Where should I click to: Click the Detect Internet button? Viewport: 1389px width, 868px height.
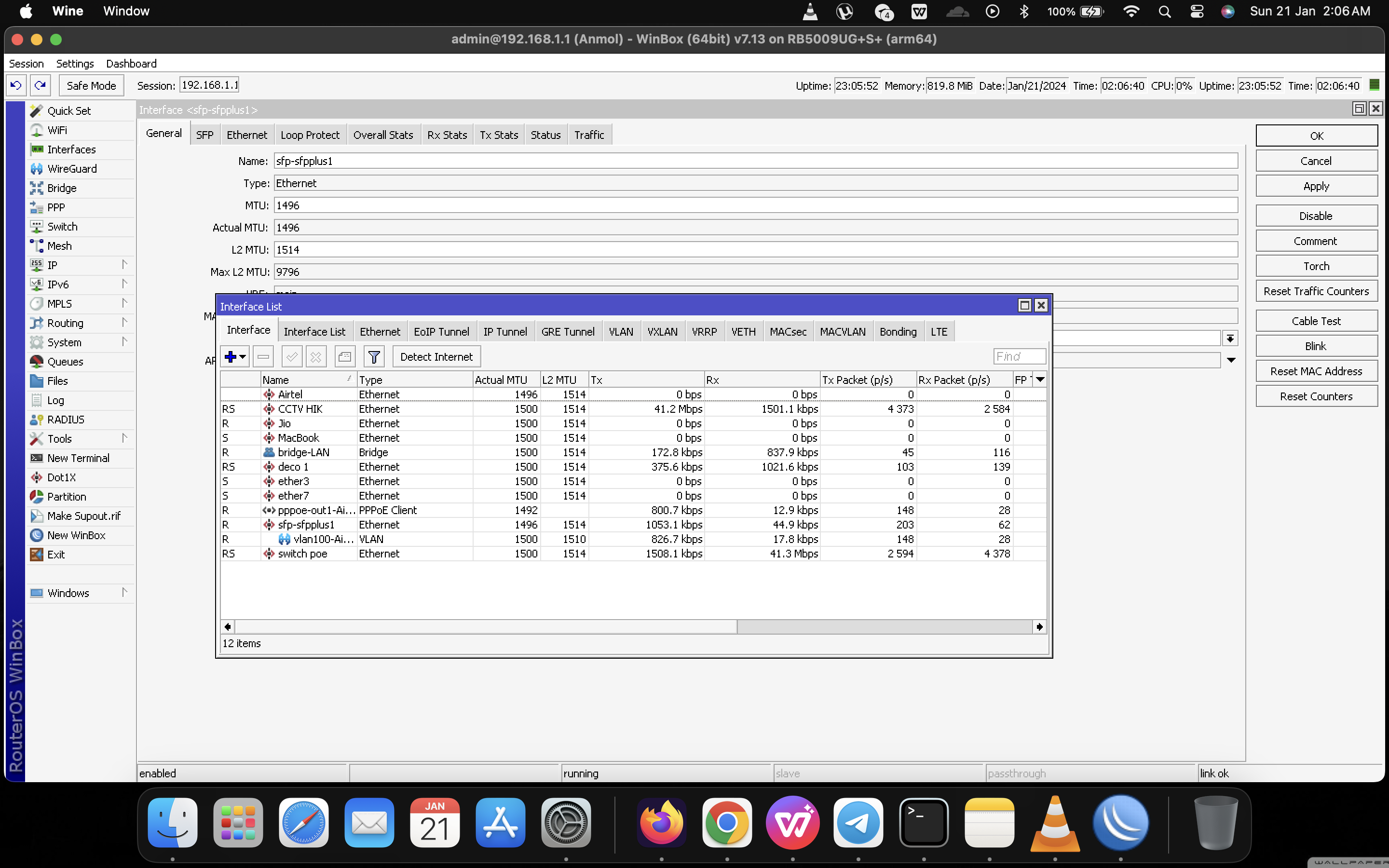(x=436, y=357)
